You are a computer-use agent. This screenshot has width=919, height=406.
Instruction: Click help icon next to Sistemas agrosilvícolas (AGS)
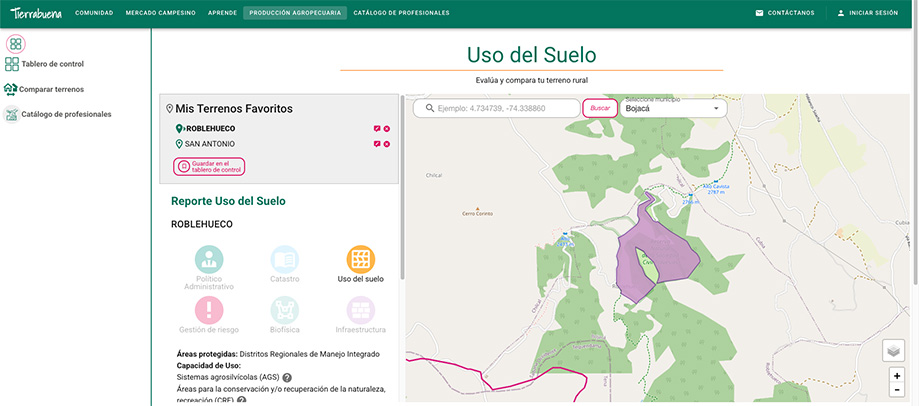pyautogui.click(x=288, y=377)
